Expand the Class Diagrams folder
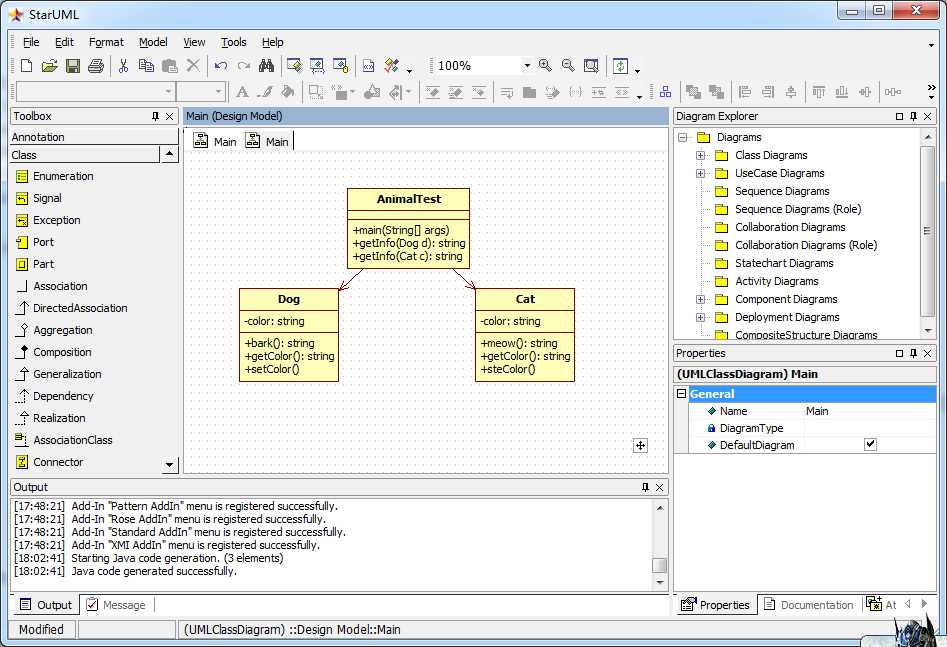This screenshot has width=947, height=647. pos(701,155)
